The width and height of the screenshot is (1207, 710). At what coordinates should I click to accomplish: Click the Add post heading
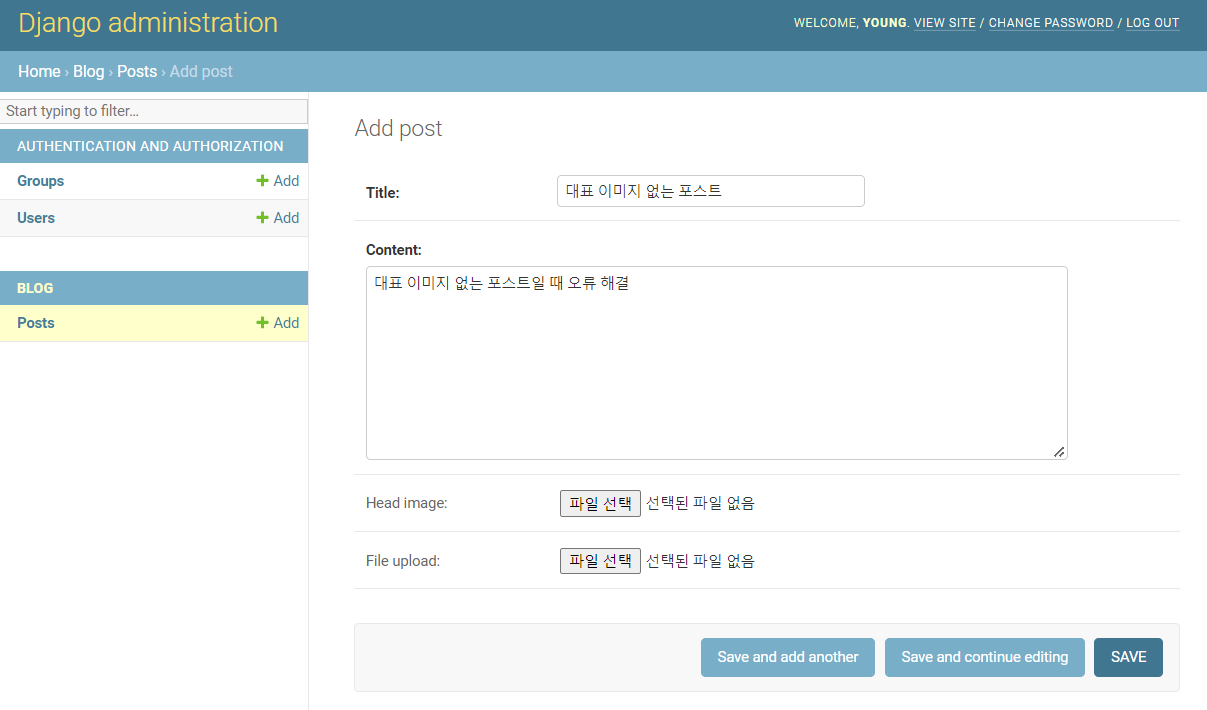[399, 128]
